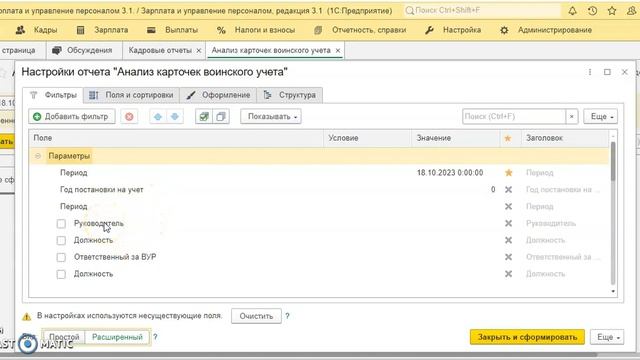Click cross mark in Ответственный за ВУР row
This screenshot has height=360, width=640.
[x=508, y=257]
